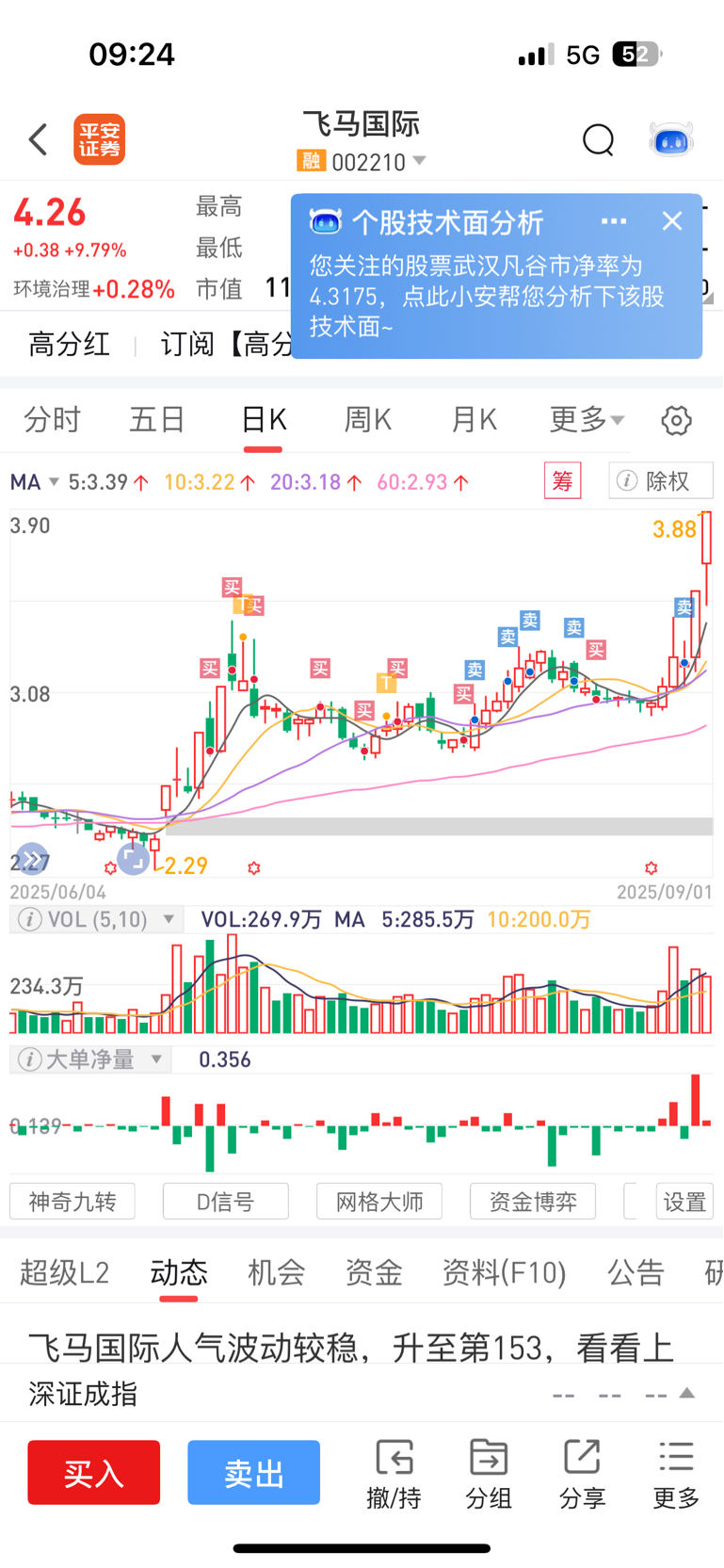Image resolution: width=724 pixels, height=1568 pixels.
Task: Switch to 五日 chart tab
Action: pyautogui.click(x=157, y=420)
